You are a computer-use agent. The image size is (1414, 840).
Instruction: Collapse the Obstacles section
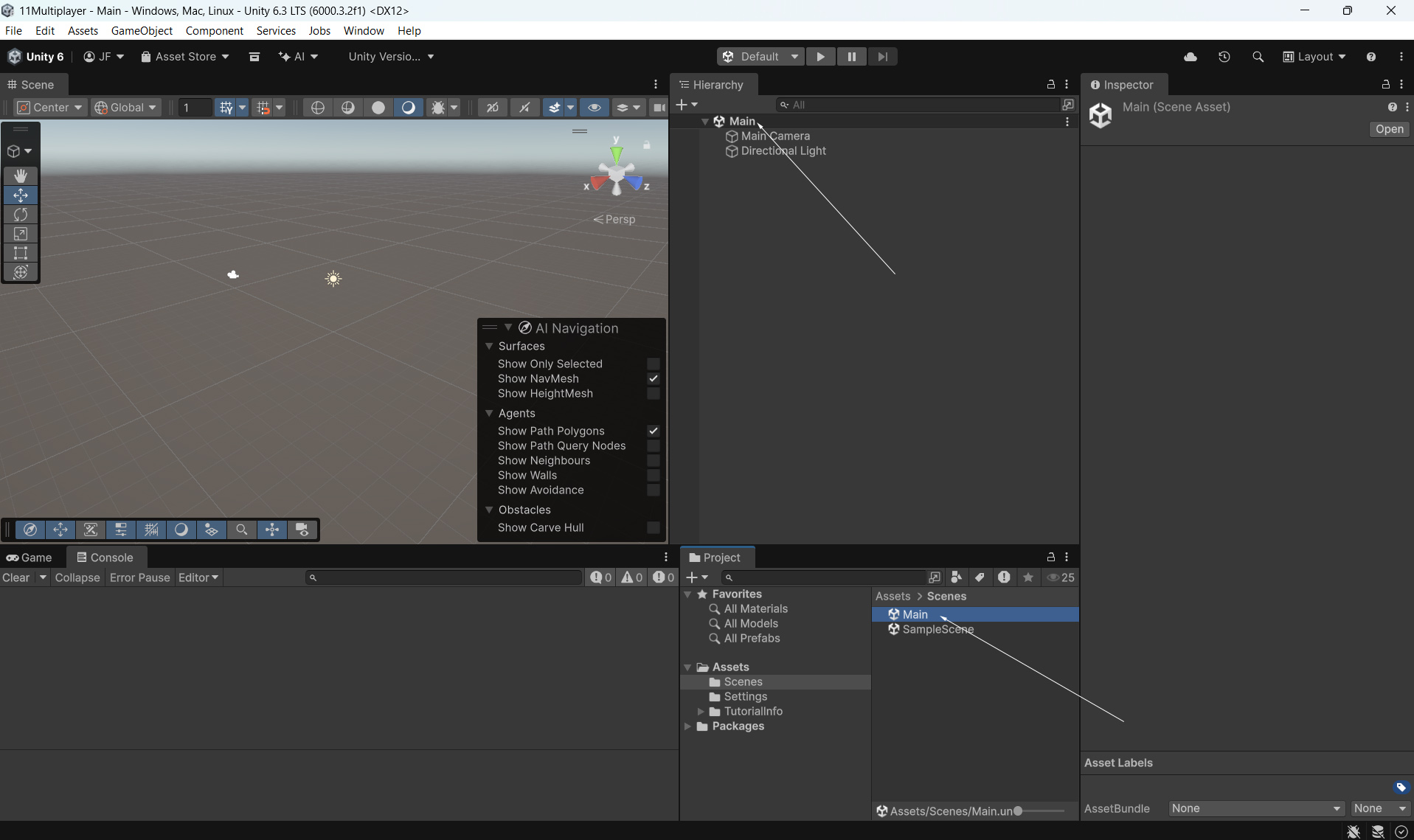pyautogui.click(x=489, y=510)
